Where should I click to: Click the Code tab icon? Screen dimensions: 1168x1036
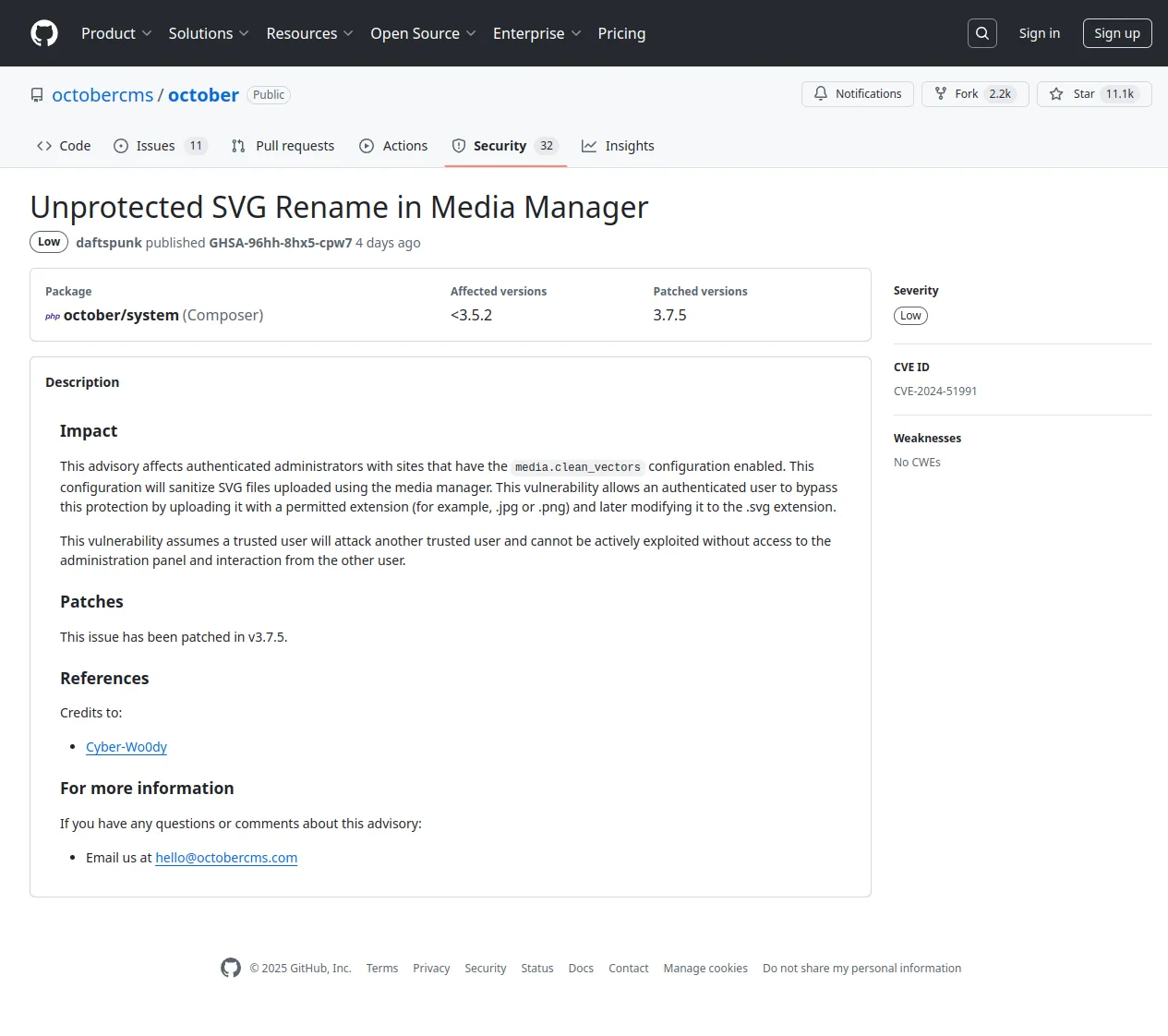click(44, 146)
